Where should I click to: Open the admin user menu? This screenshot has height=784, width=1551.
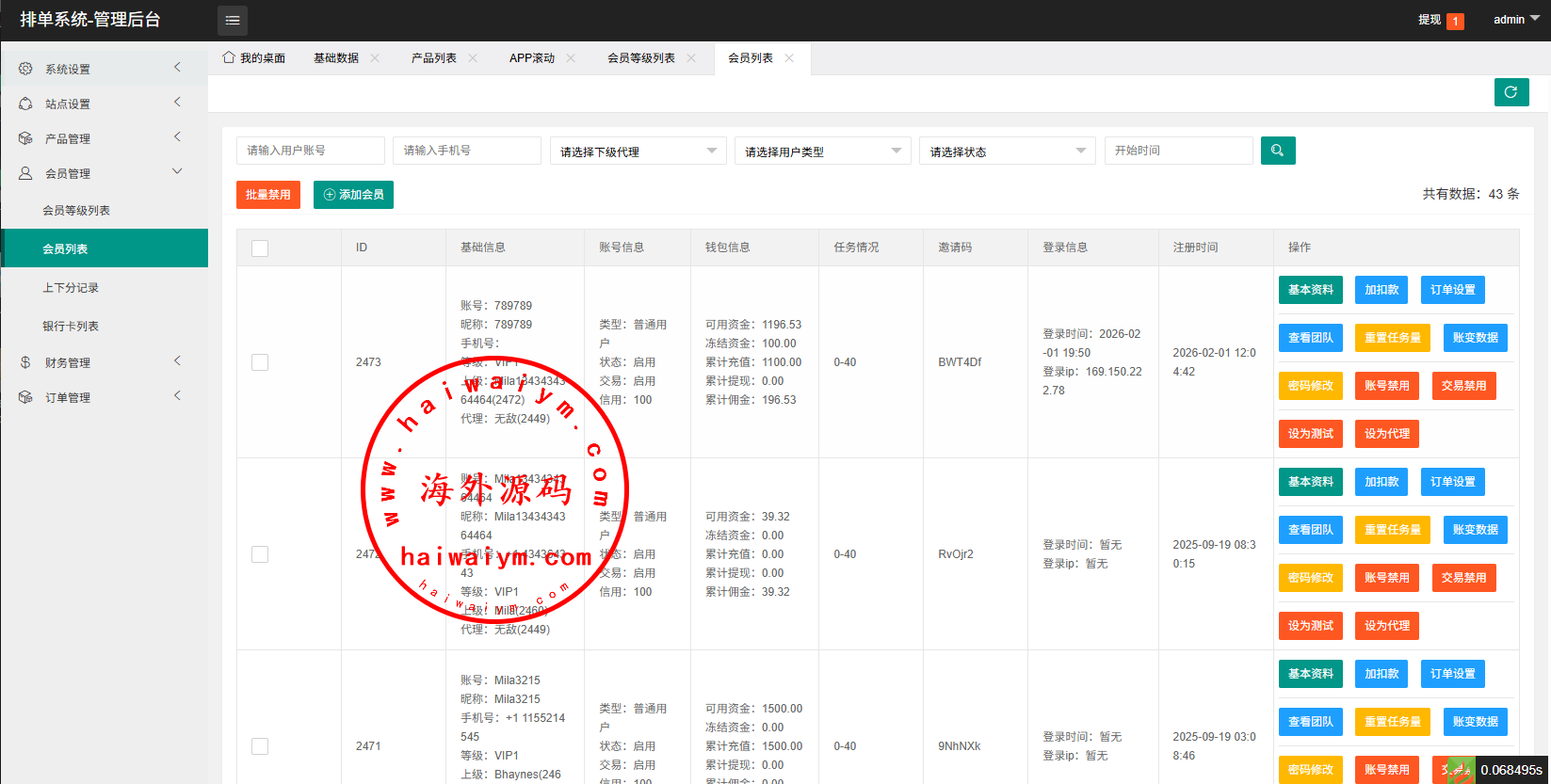click(1515, 20)
